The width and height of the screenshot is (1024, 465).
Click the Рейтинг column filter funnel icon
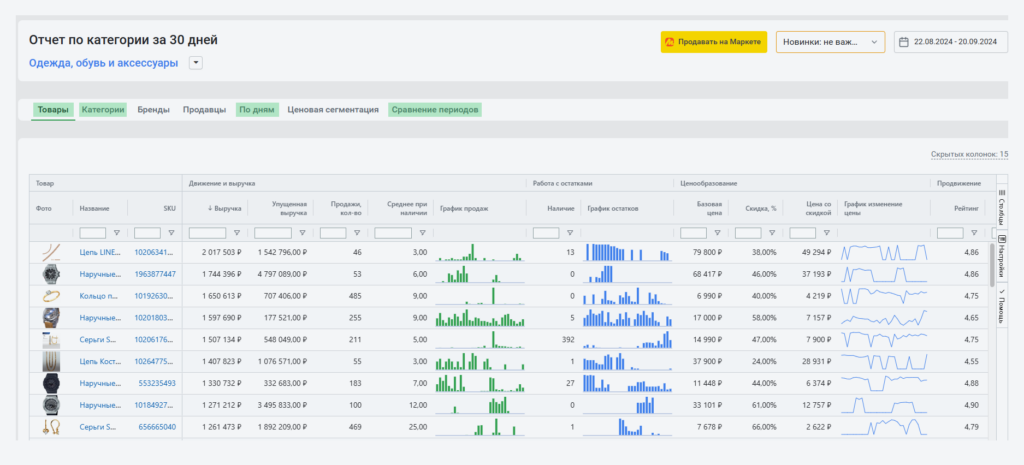973,233
